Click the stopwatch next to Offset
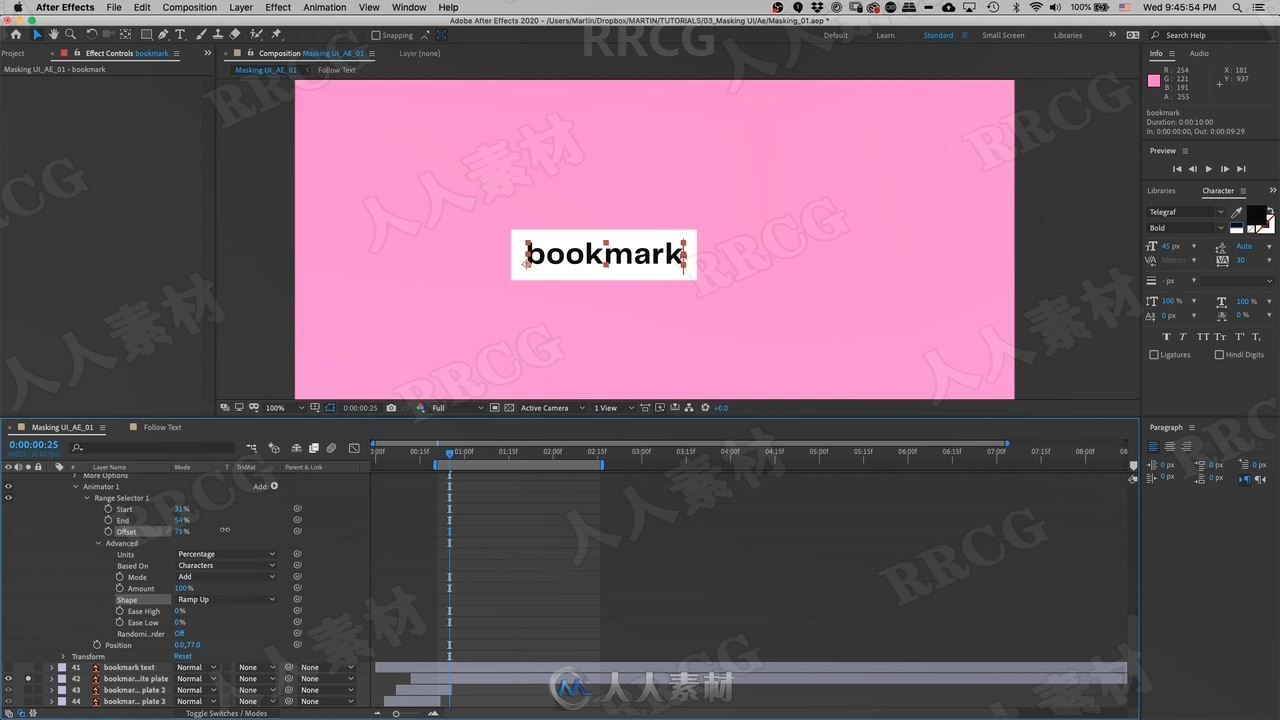The image size is (1280, 720). [x=108, y=532]
